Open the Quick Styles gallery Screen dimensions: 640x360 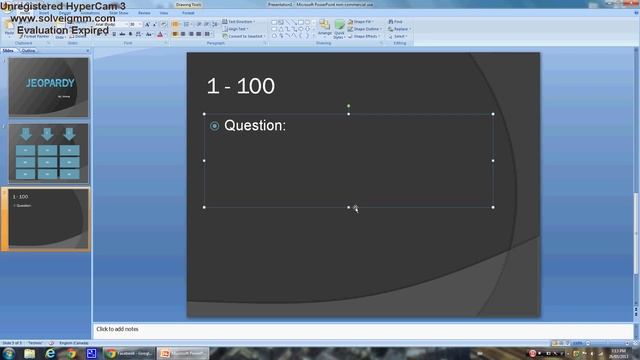coord(339,29)
